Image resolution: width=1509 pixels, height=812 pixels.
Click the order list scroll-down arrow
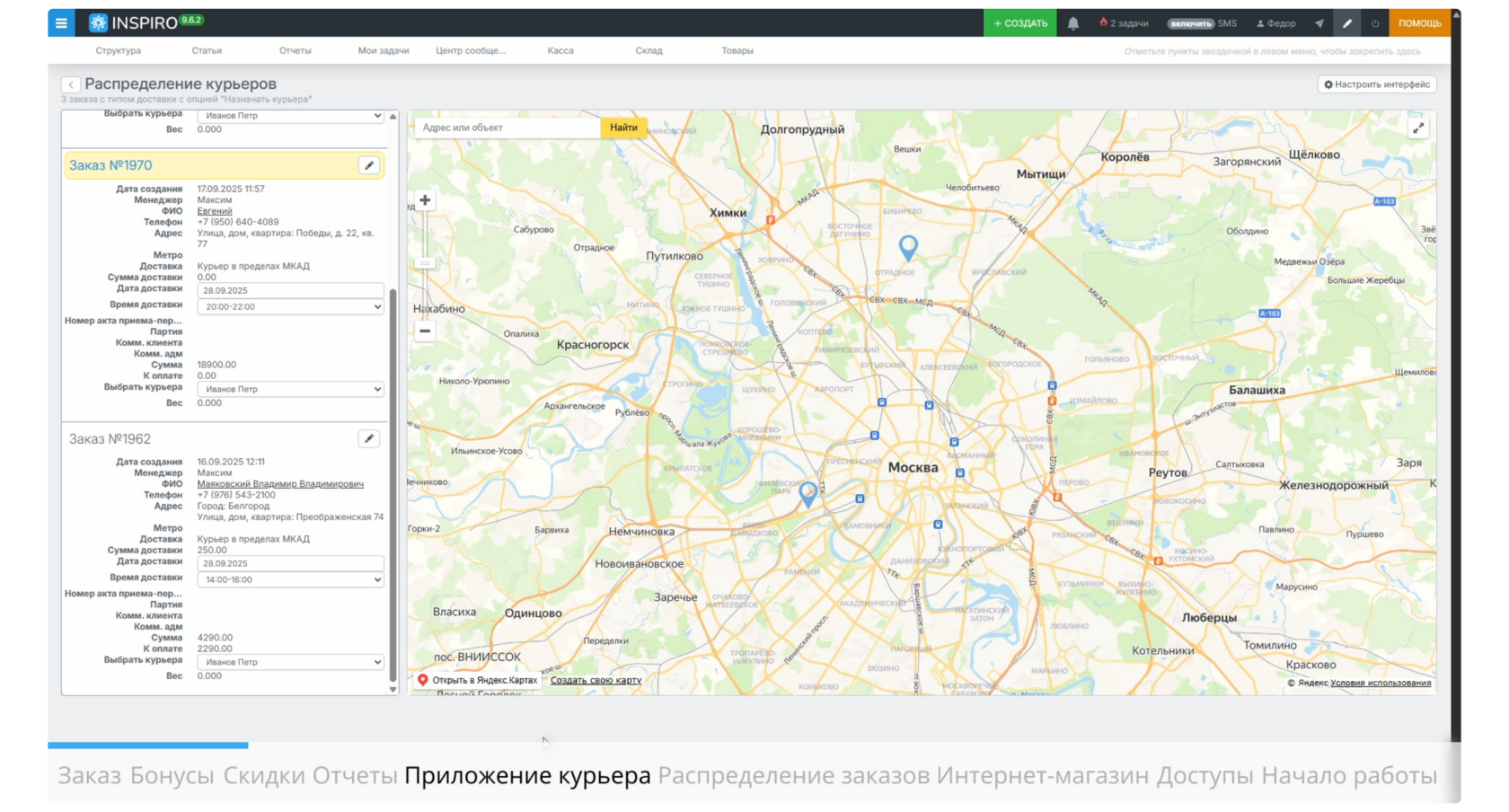pos(393,689)
